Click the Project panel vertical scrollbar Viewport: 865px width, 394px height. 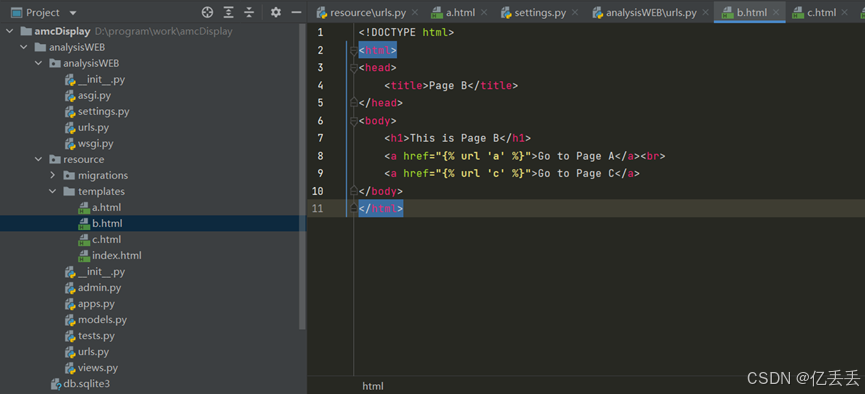302,177
